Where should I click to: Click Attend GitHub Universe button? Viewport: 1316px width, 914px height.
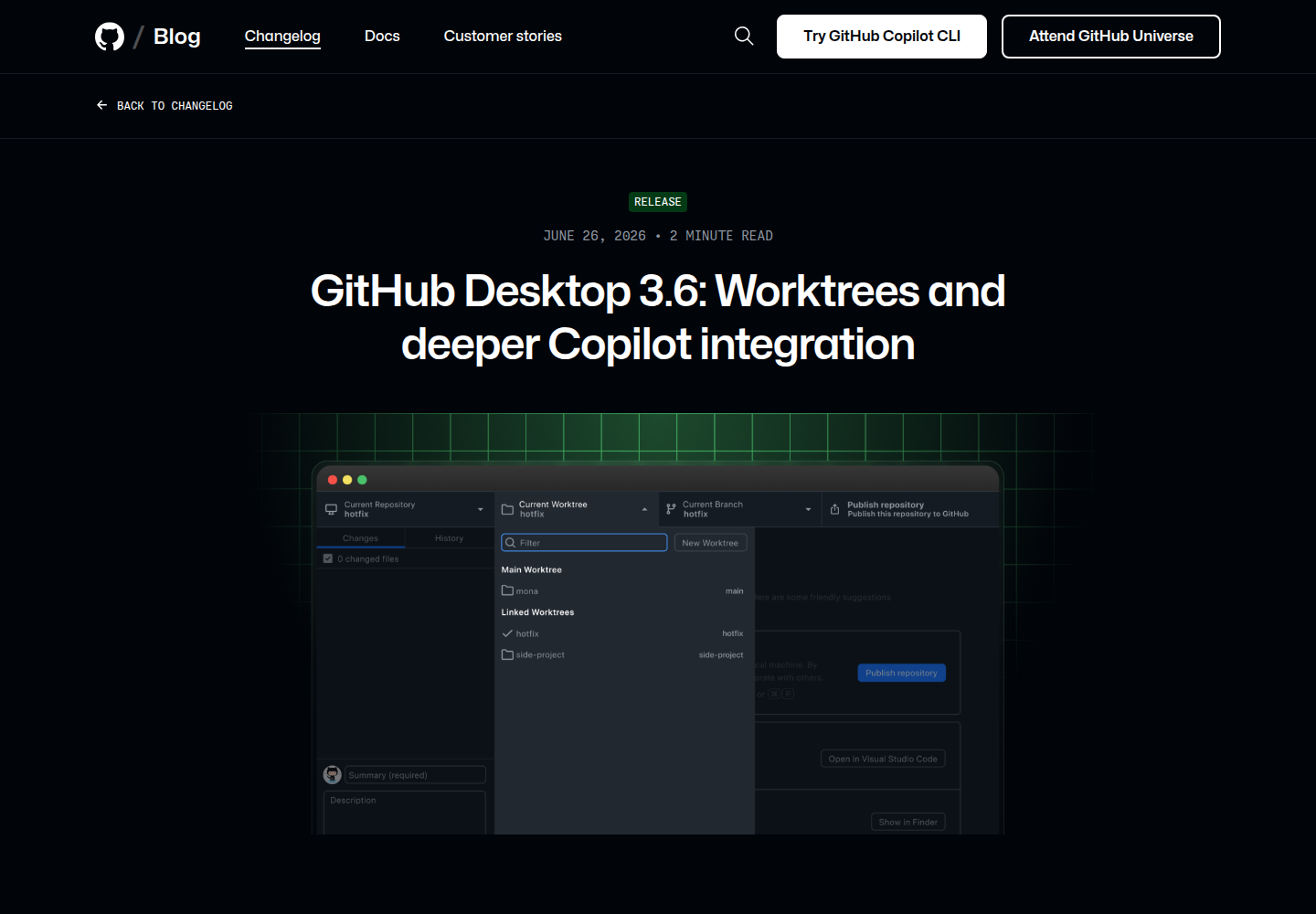point(1111,37)
